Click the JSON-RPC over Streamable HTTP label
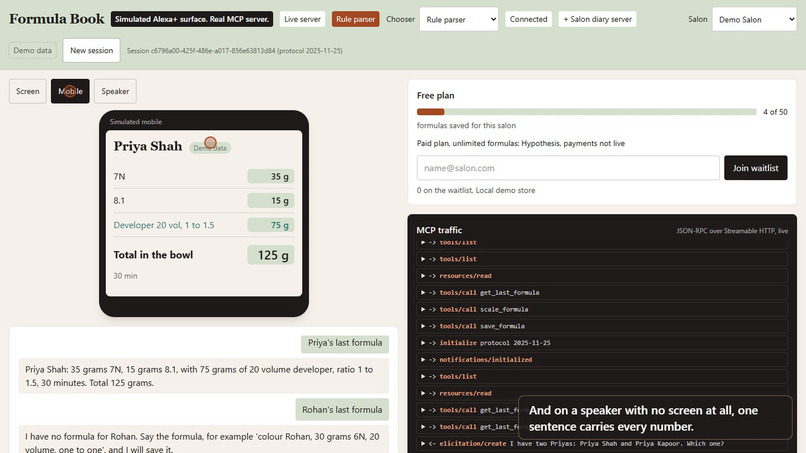The width and height of the screenshot is (806, 453). [x=732, y=231]
